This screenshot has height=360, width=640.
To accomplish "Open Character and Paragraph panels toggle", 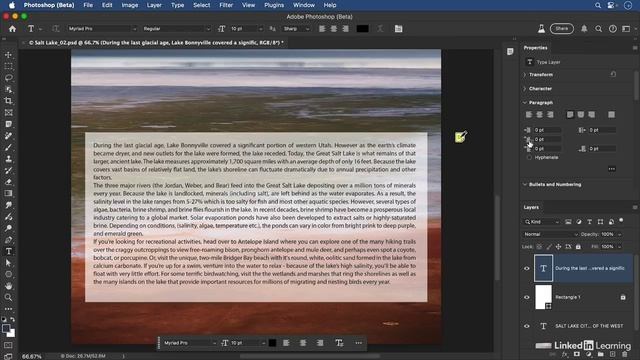I will (x=398, y=29).
